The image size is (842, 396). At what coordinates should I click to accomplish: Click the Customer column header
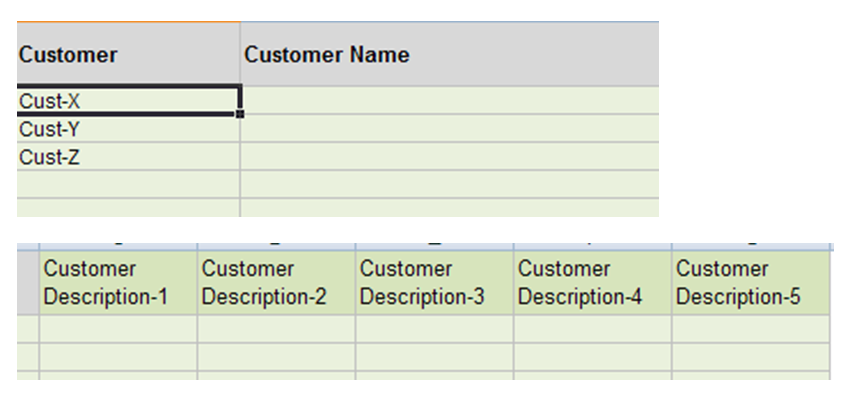point(128,54)
